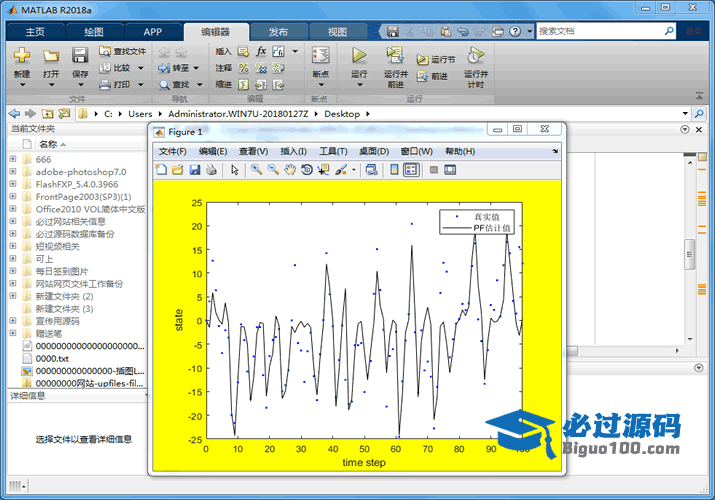
Task: Expand the 666 folder
Action: [x=13, y=159]
